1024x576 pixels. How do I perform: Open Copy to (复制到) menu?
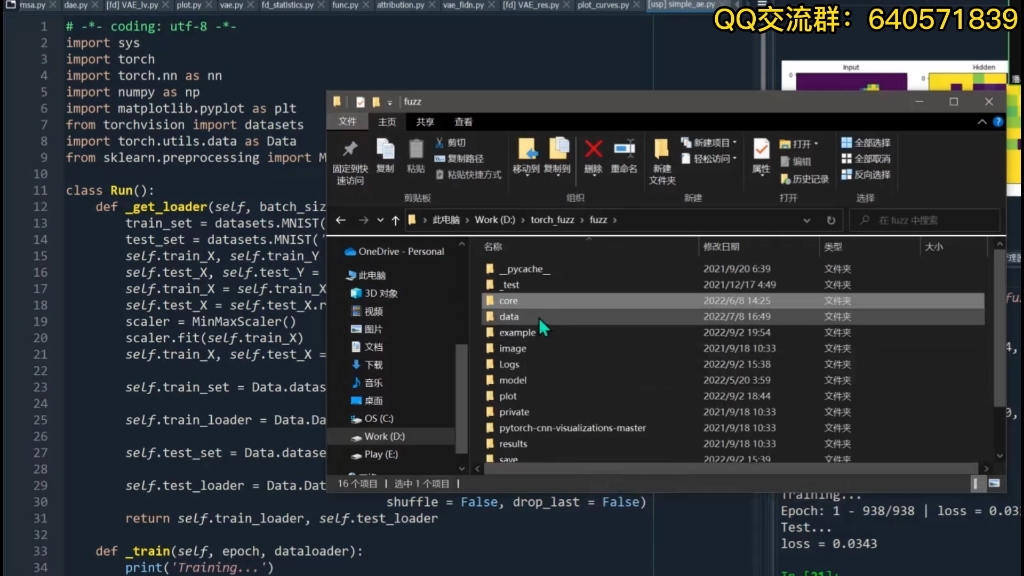pos(558,156)
